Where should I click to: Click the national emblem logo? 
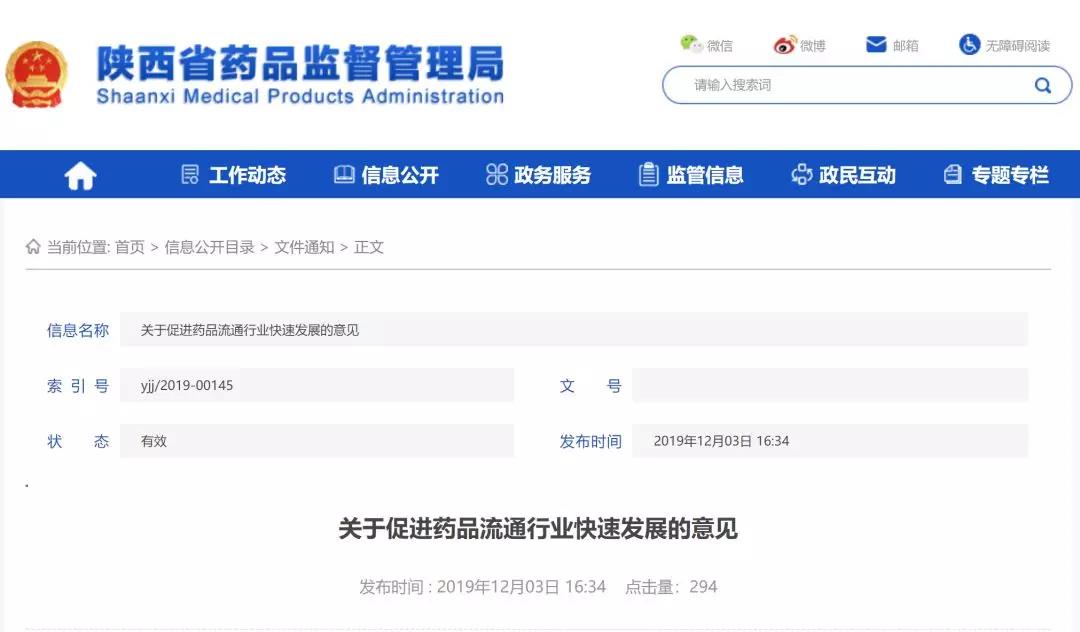(x=37, y=75)
